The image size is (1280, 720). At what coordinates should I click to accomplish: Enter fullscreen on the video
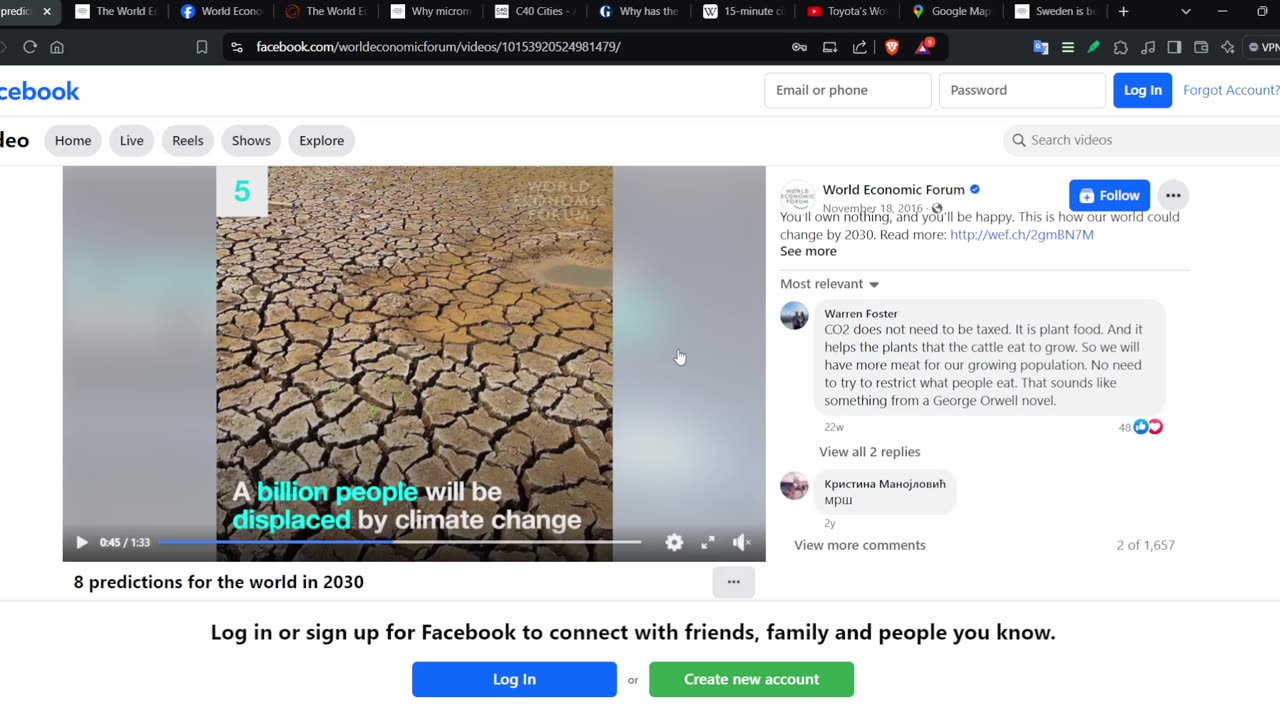tap(708, 542)
